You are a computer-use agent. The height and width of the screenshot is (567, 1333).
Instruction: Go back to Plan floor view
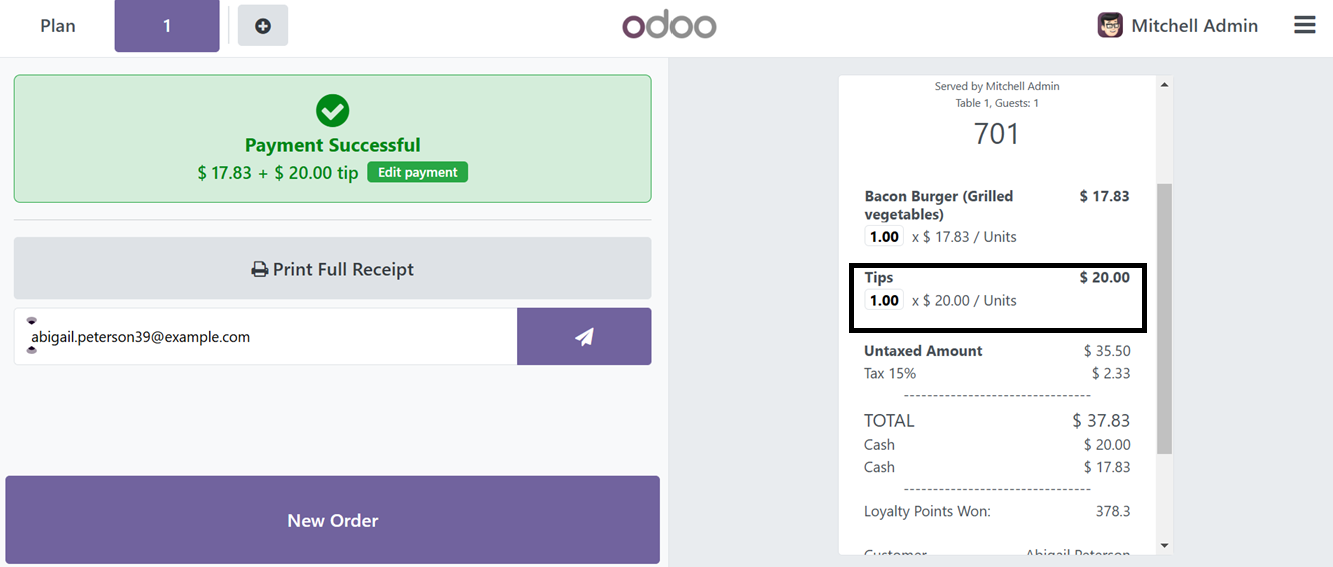click(x=58, y=26)
